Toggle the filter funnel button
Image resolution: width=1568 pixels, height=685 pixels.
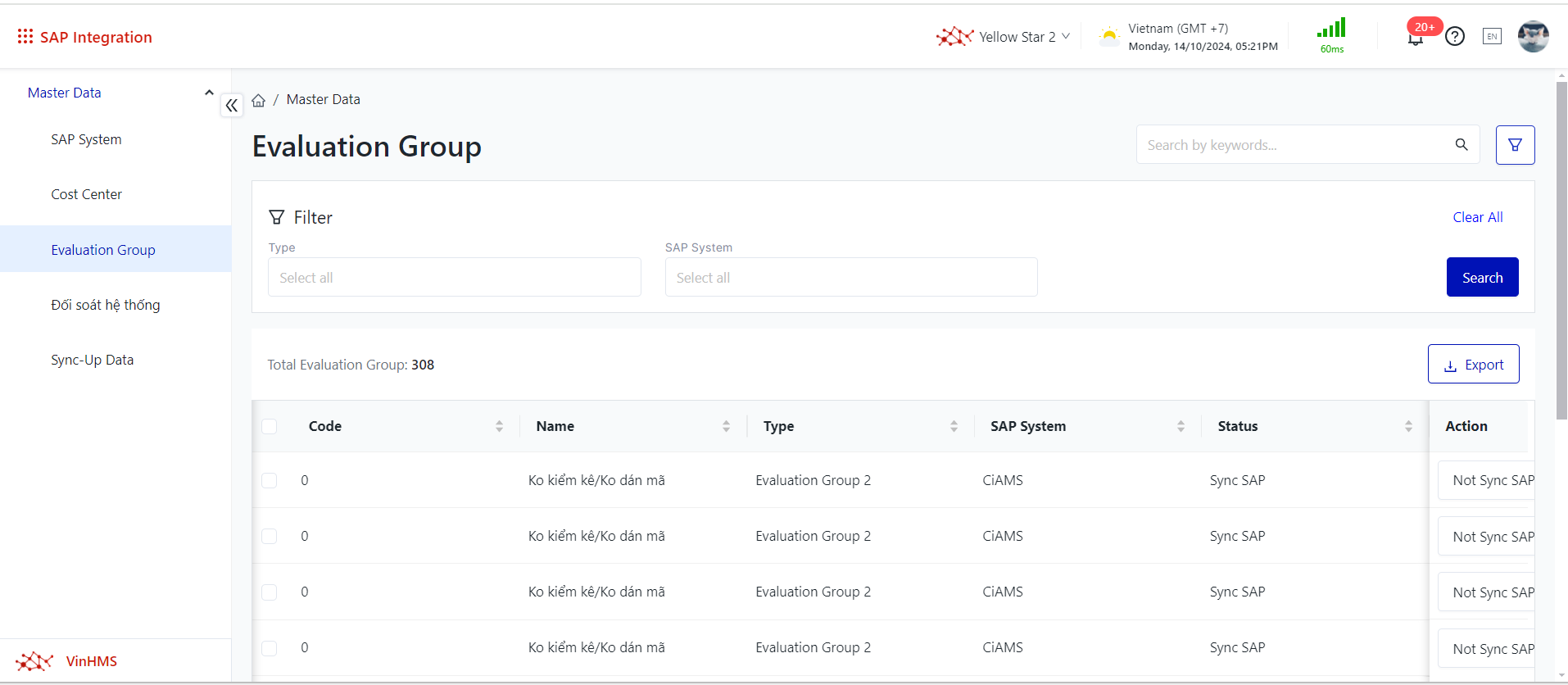pyautogui.click(x=1515, y=145)
